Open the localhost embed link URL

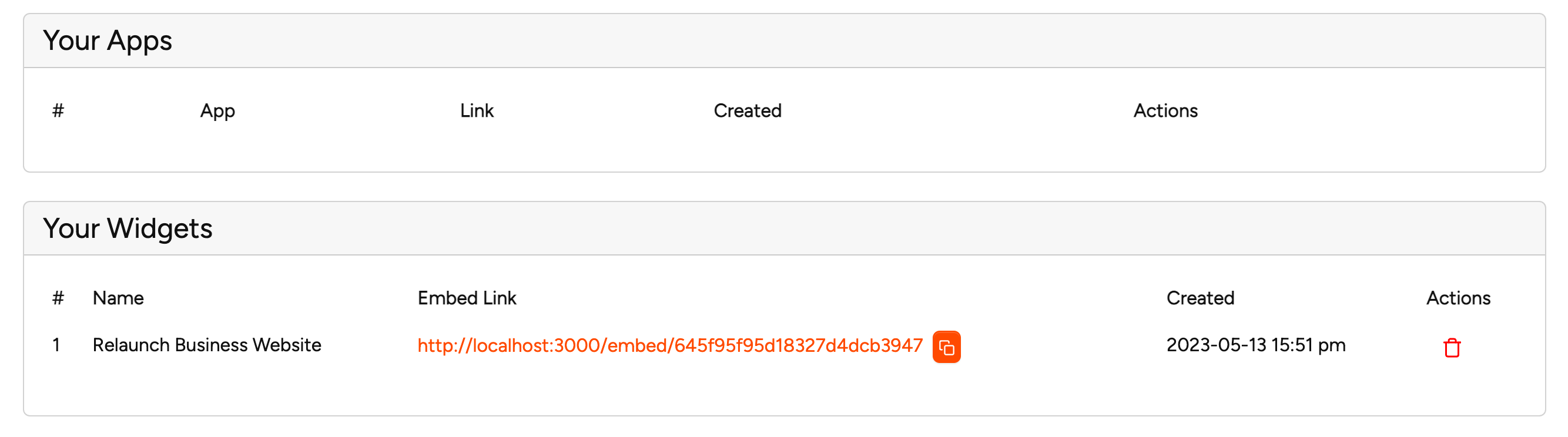[x=669, y=346]
